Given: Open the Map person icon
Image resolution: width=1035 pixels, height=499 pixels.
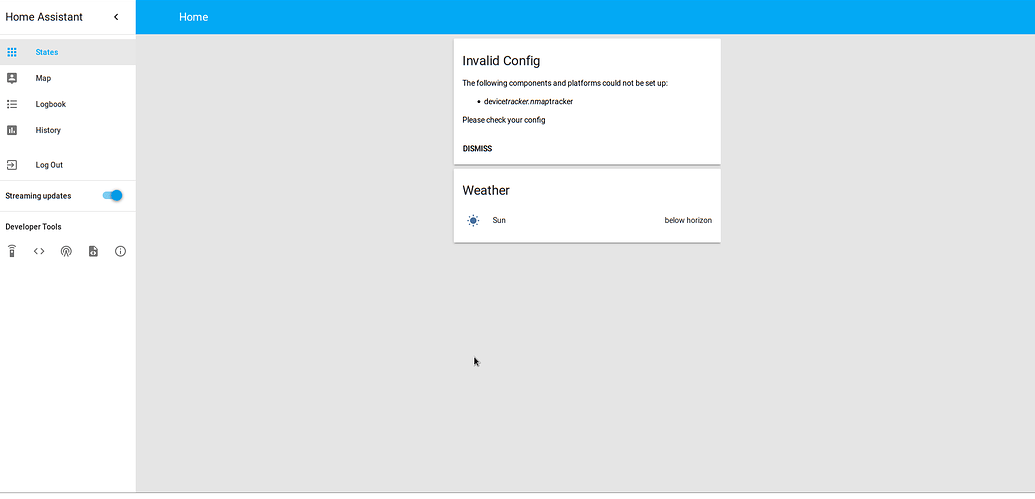Looking at the screenshot, I should point(11,78).
